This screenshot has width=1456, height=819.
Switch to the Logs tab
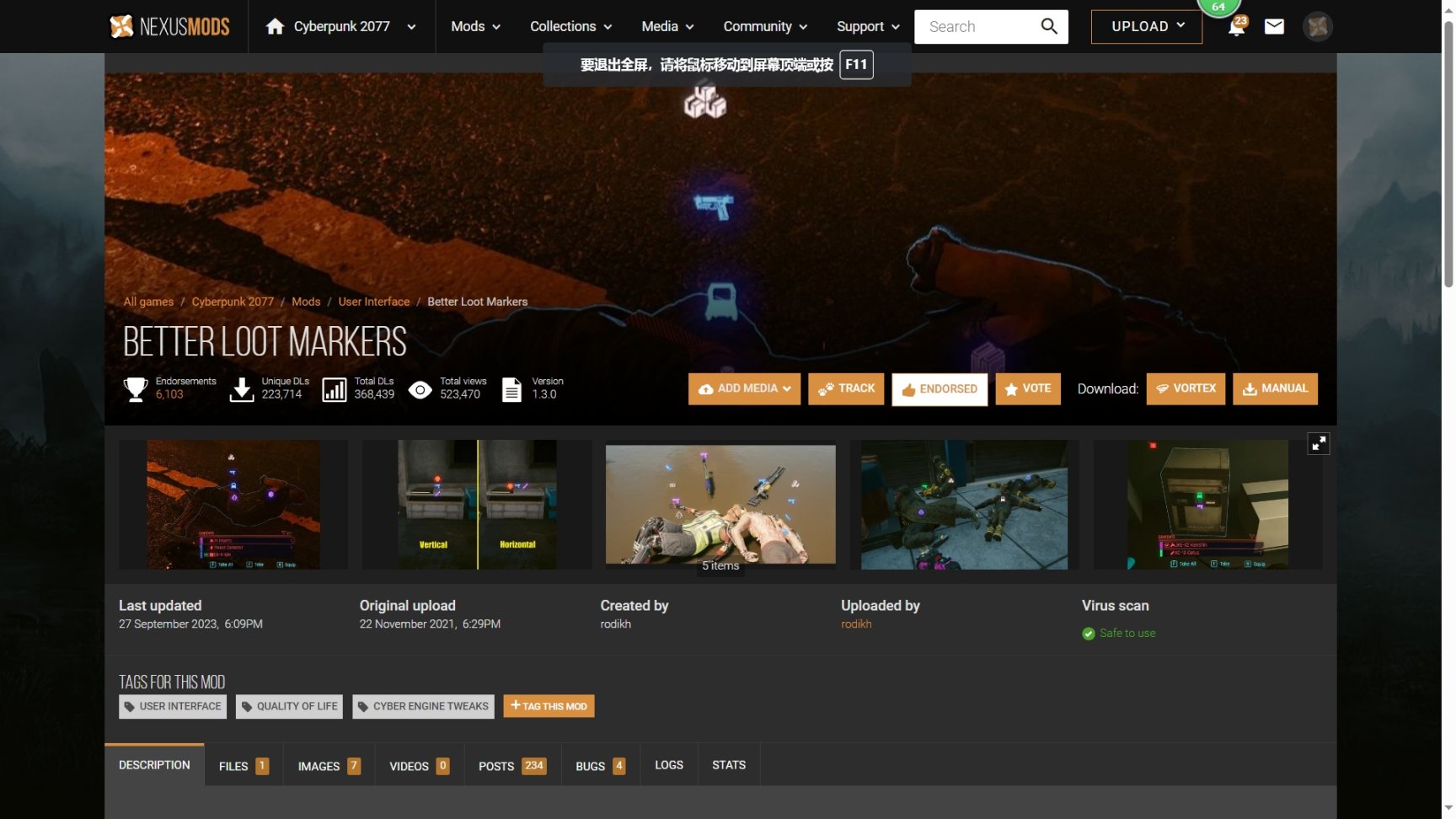point(669,765)
